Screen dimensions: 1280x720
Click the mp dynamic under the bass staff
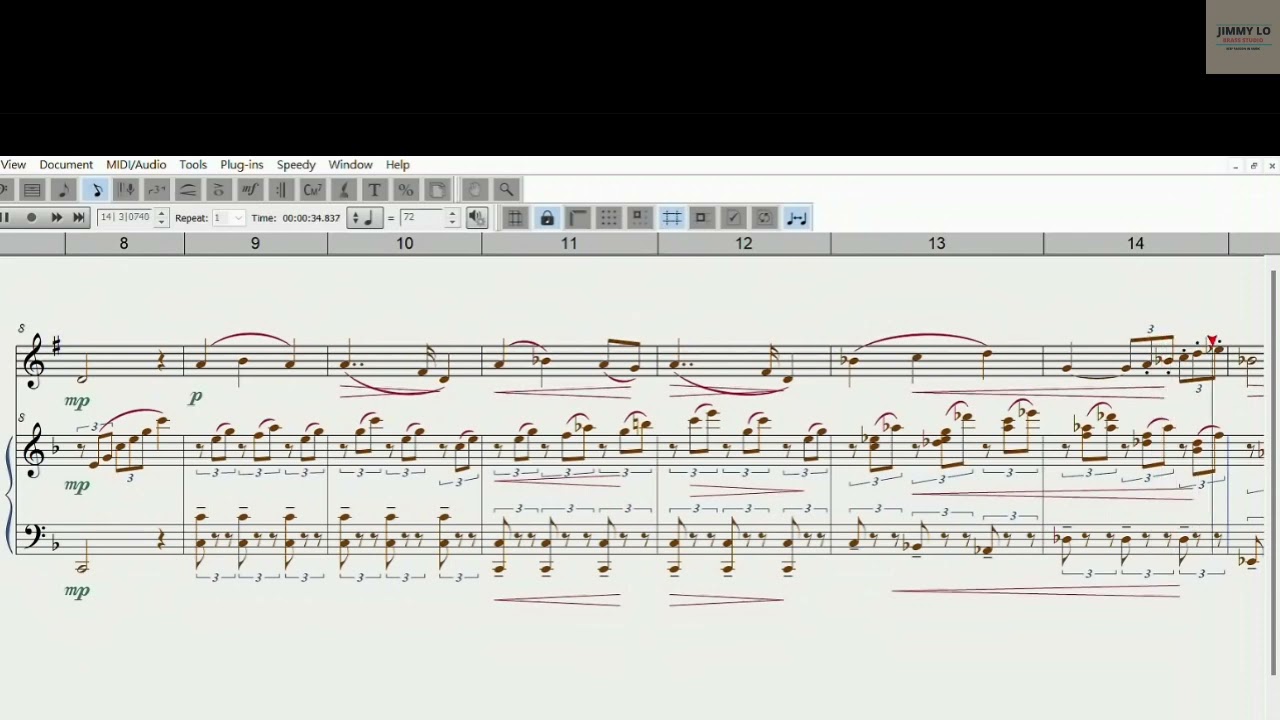[77, 591]
